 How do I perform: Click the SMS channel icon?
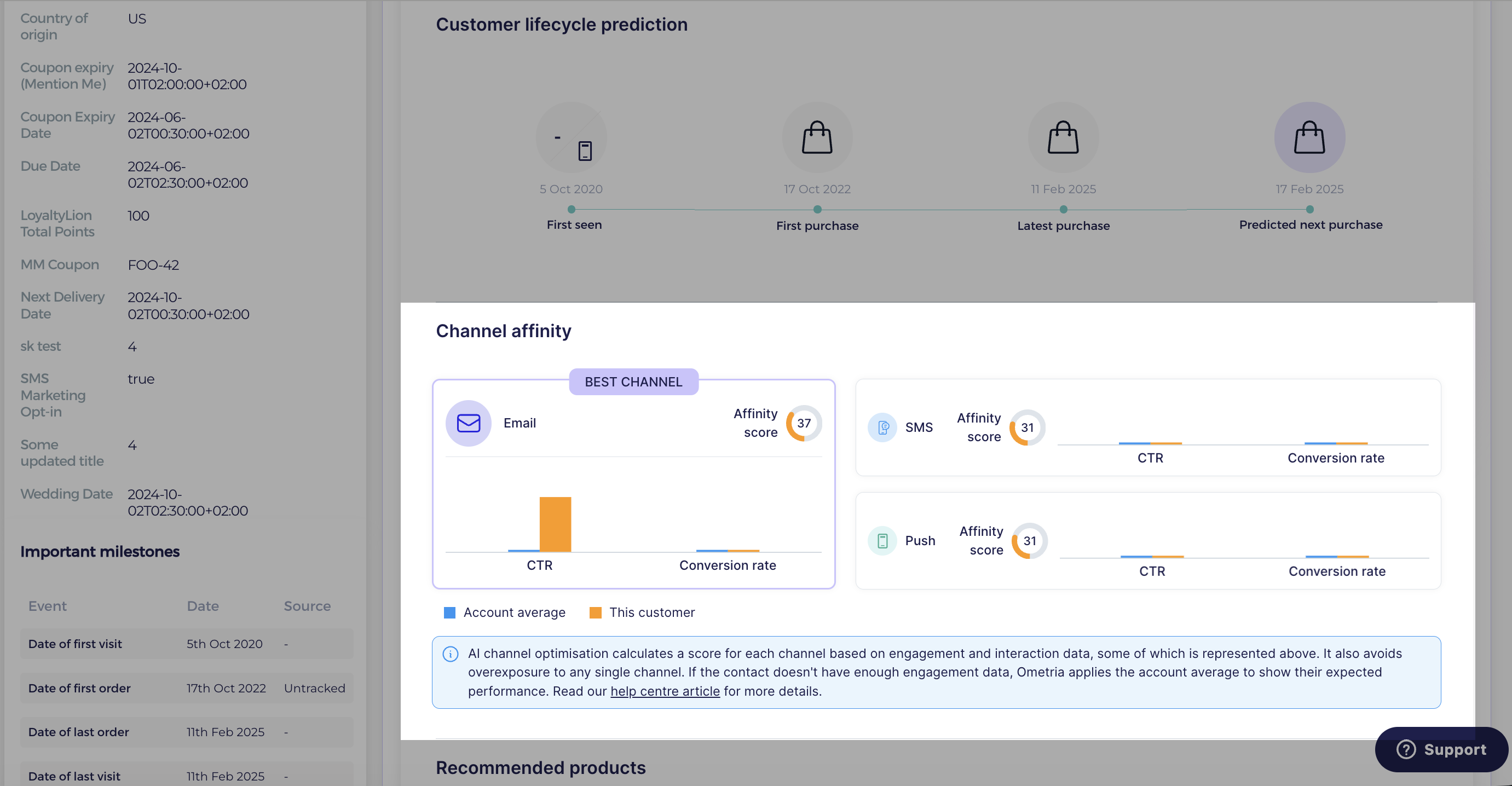click(882, 427)
